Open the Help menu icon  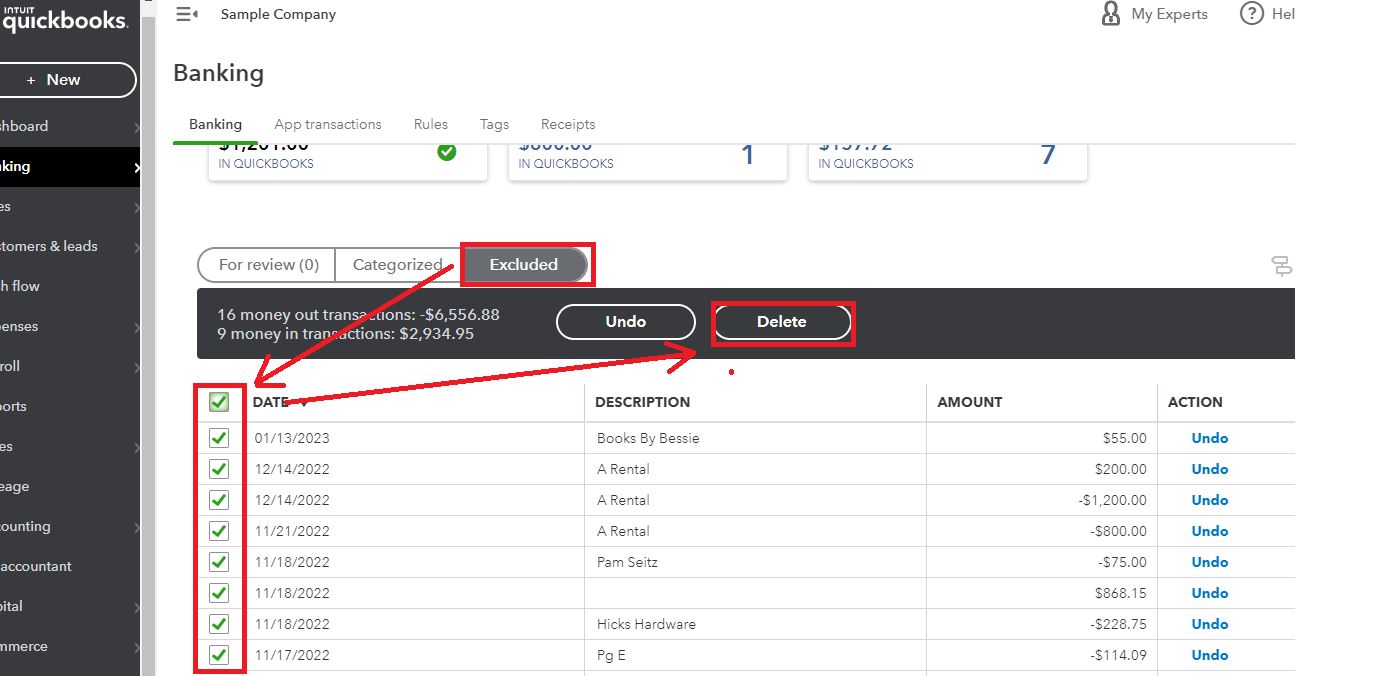click(x=1251, y=14)
